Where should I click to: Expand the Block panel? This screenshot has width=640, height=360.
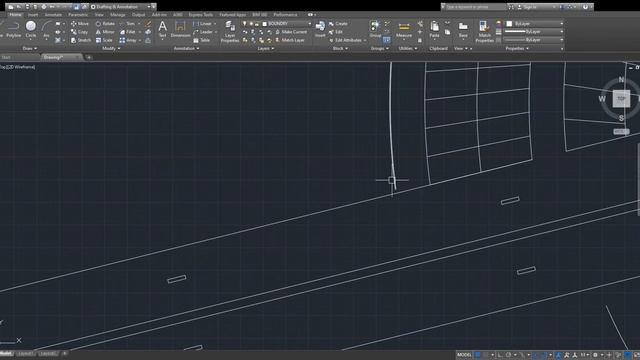(x=340, y=48)
